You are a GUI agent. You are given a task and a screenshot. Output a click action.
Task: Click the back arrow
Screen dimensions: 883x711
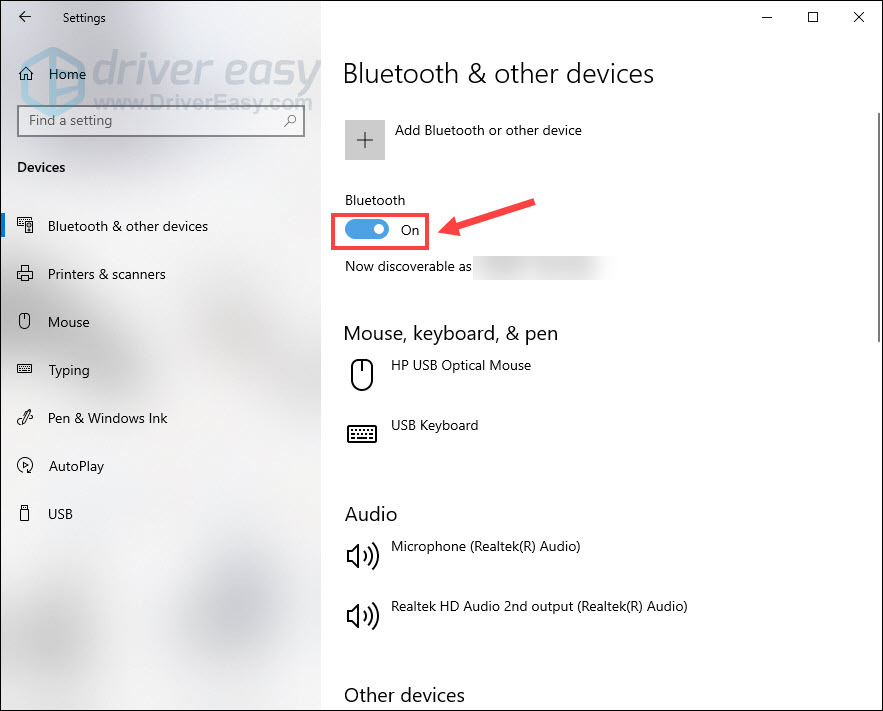click(x=24, y=17)
